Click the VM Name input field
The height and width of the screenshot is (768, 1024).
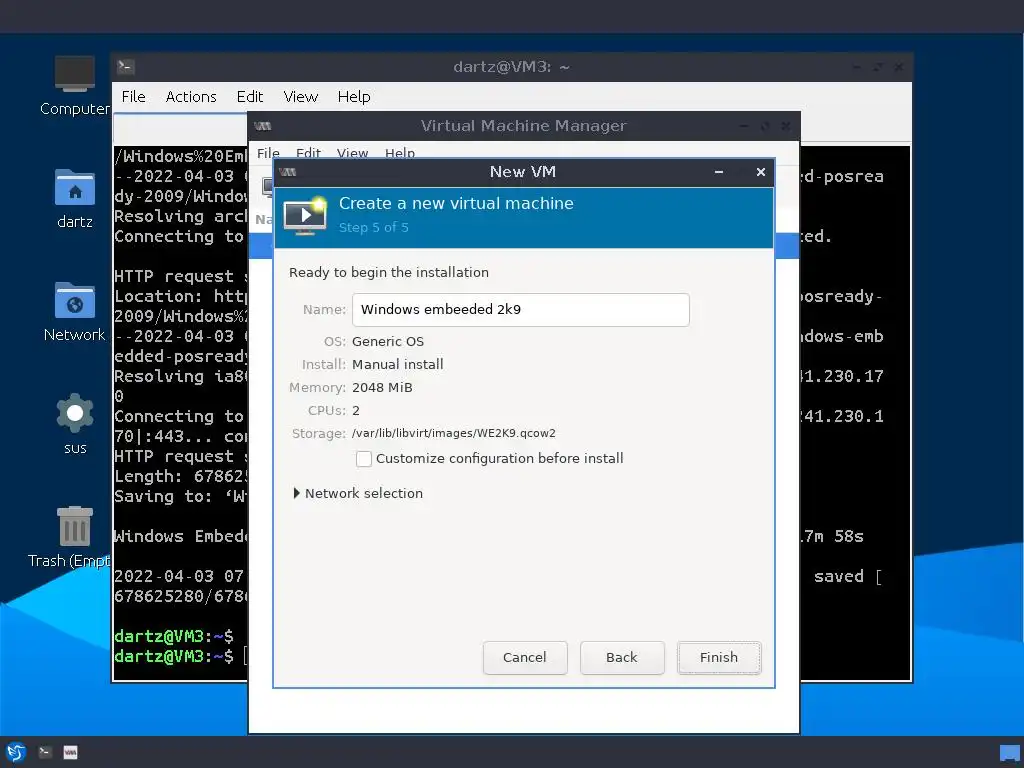(x=520, y=310)
